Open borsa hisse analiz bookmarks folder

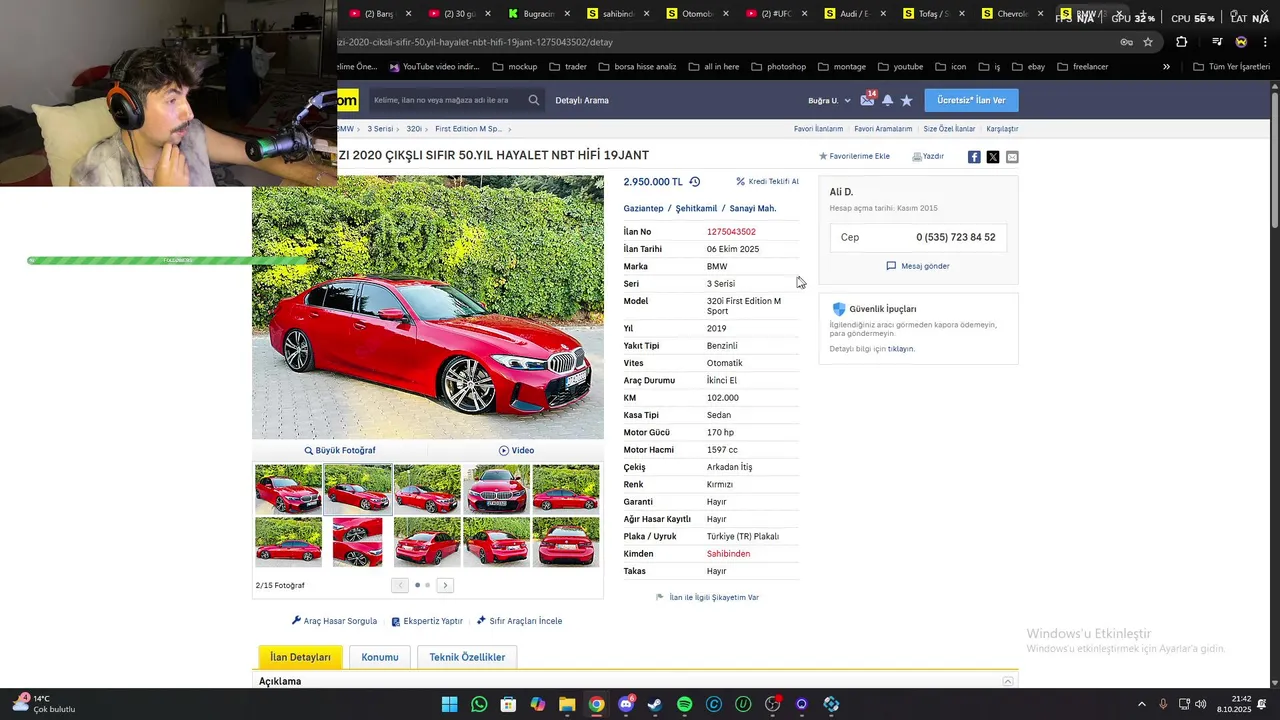637,67
